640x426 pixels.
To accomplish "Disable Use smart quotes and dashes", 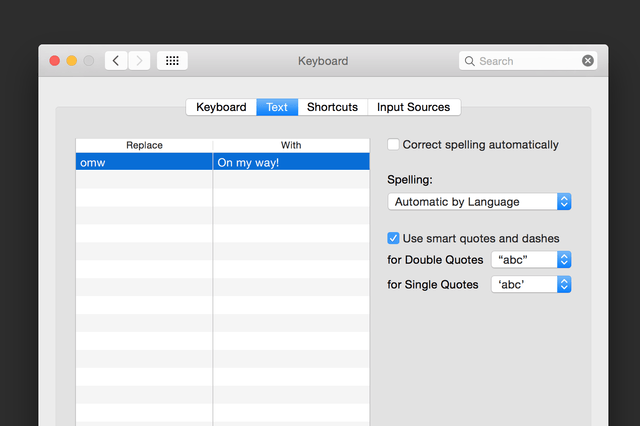I will [x=393, y=238].
